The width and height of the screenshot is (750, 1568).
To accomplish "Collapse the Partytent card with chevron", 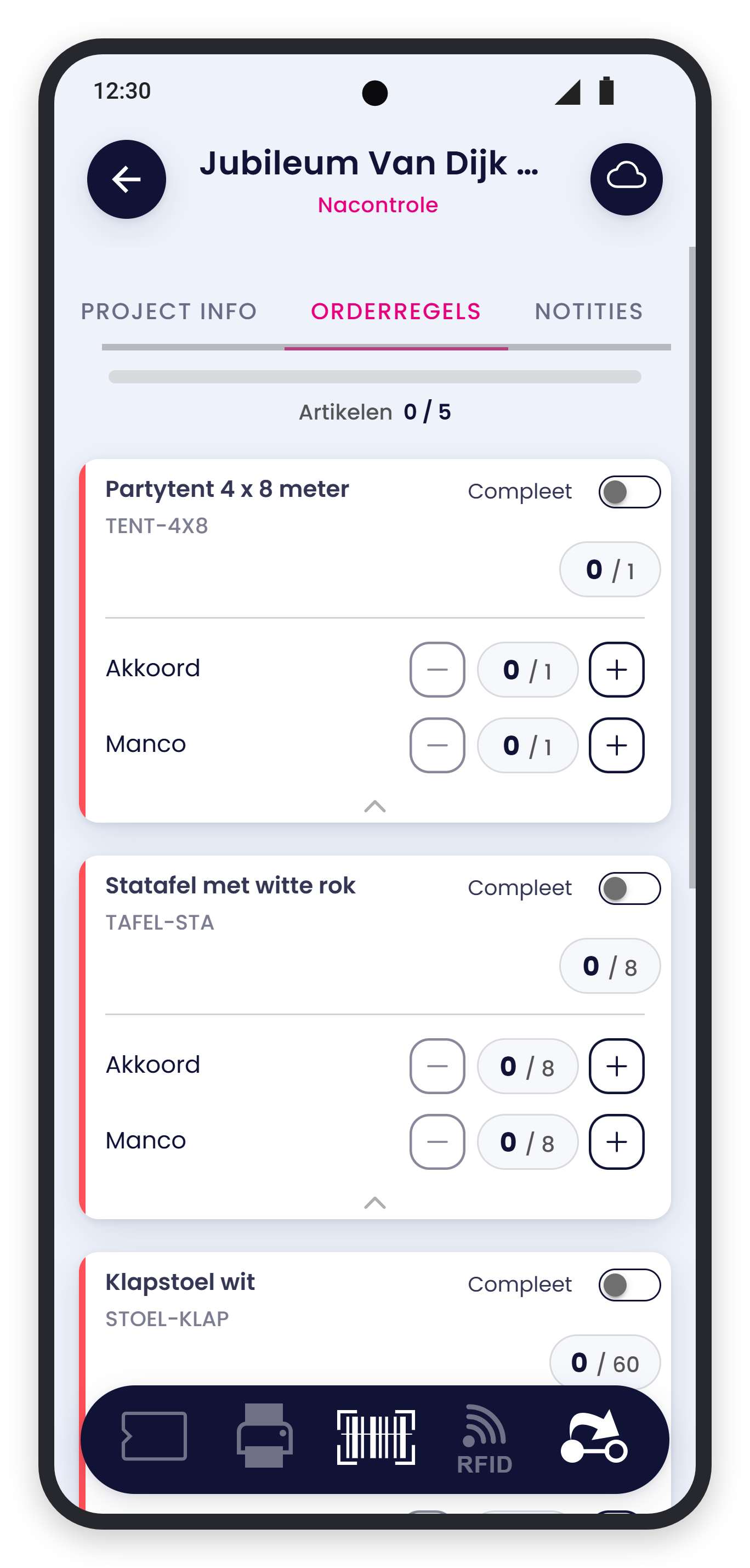I will pos(374,807).
